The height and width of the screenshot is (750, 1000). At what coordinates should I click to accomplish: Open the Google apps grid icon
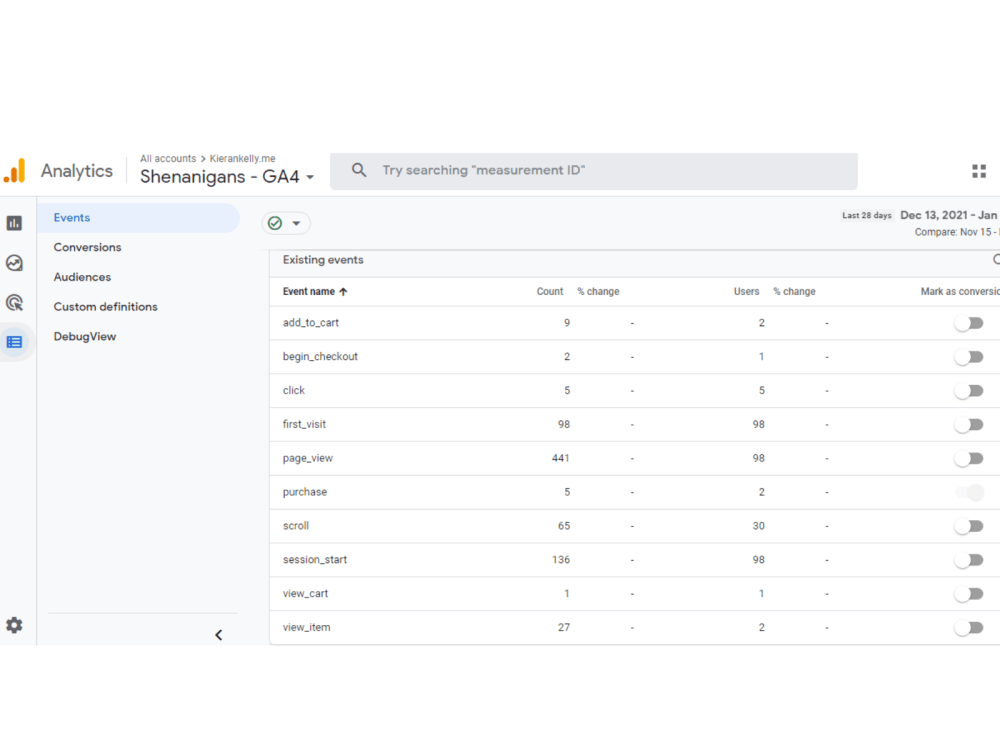pos(979,171)
